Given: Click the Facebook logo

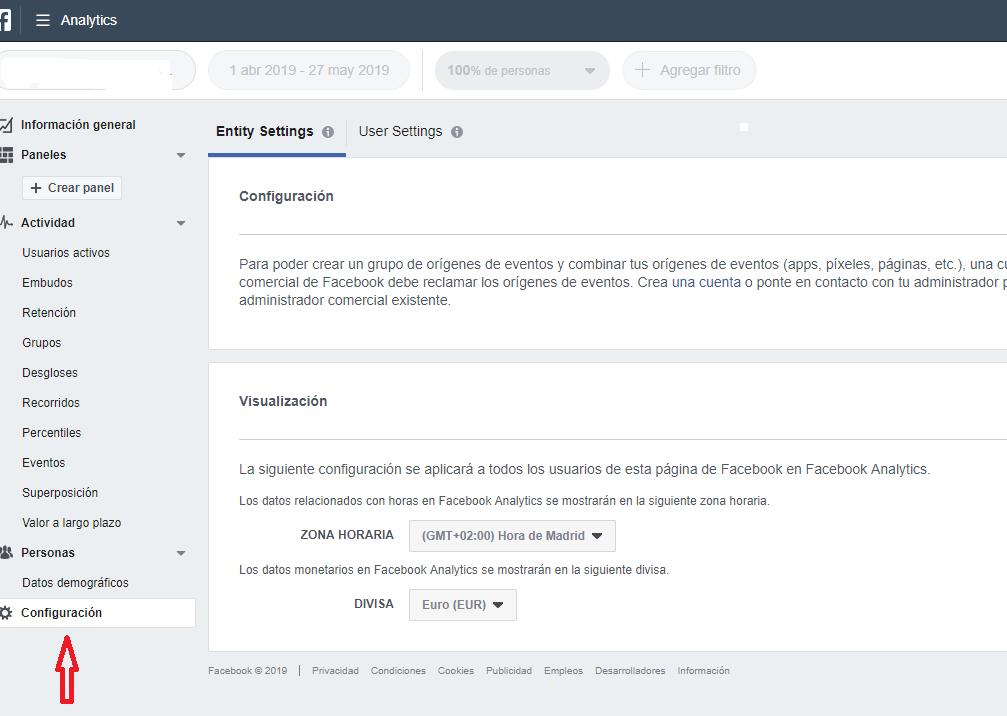Looking at the screenshot, I should 5,19.
